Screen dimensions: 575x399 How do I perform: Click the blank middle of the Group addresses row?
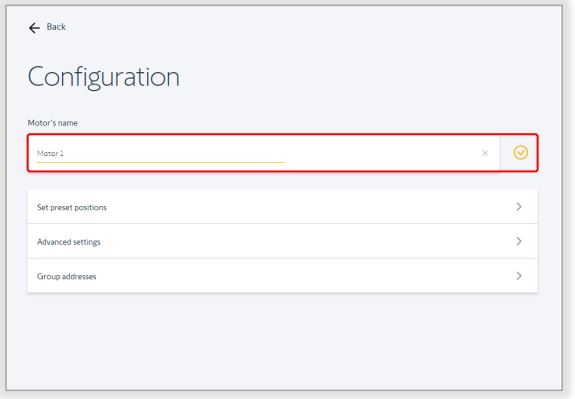tap(293, 276)
